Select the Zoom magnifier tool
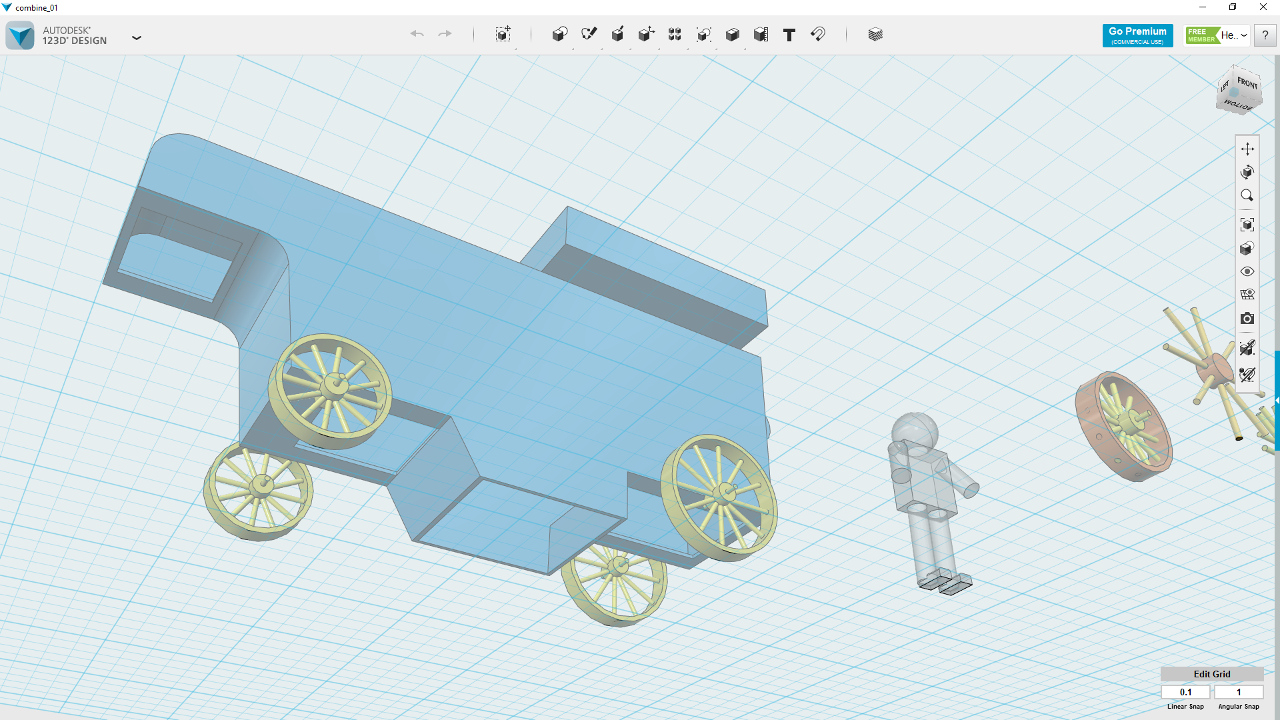The image size is (1280, 720). point(1247,196)
